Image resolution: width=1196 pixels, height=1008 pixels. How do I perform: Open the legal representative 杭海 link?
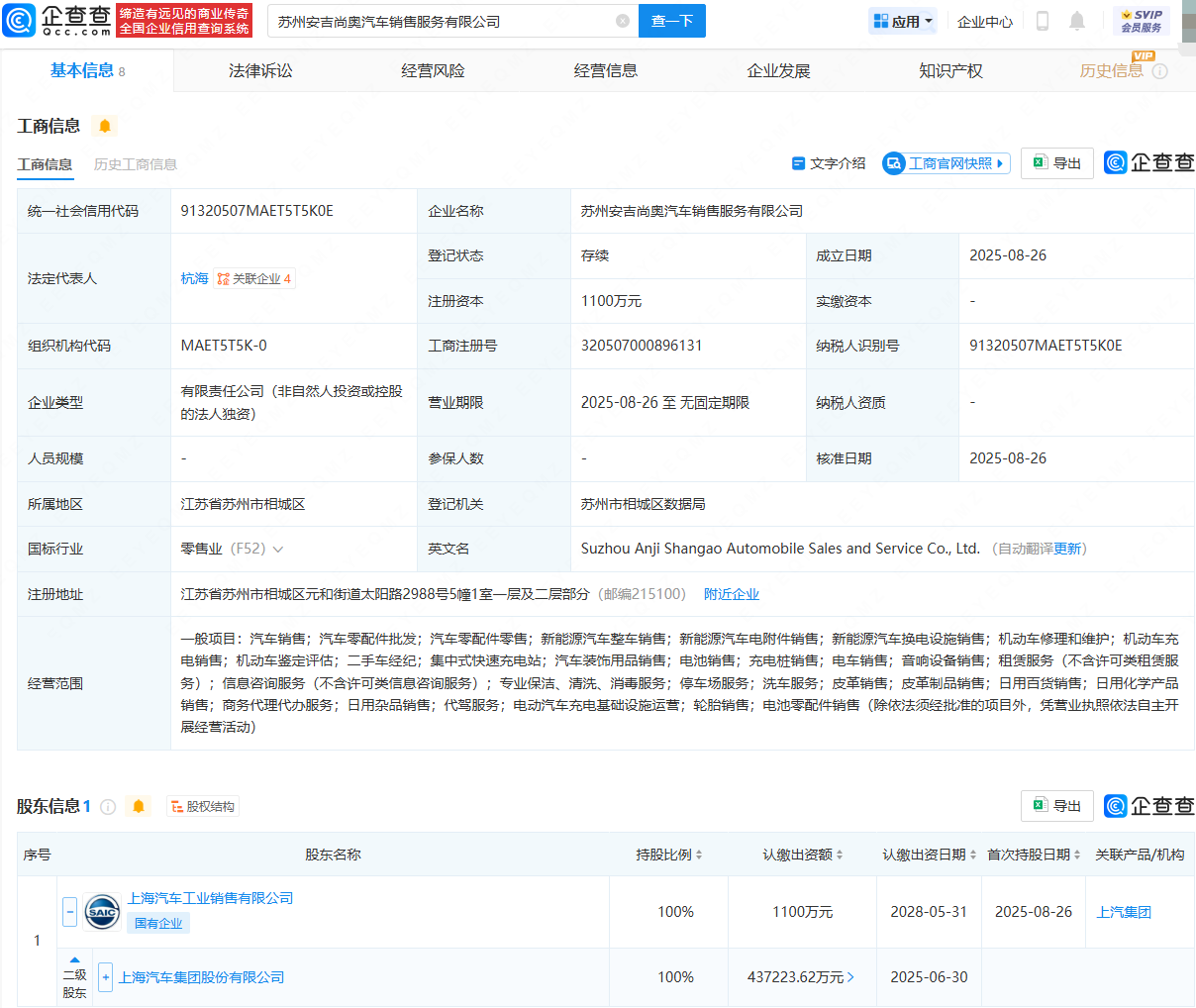point(194,279)
